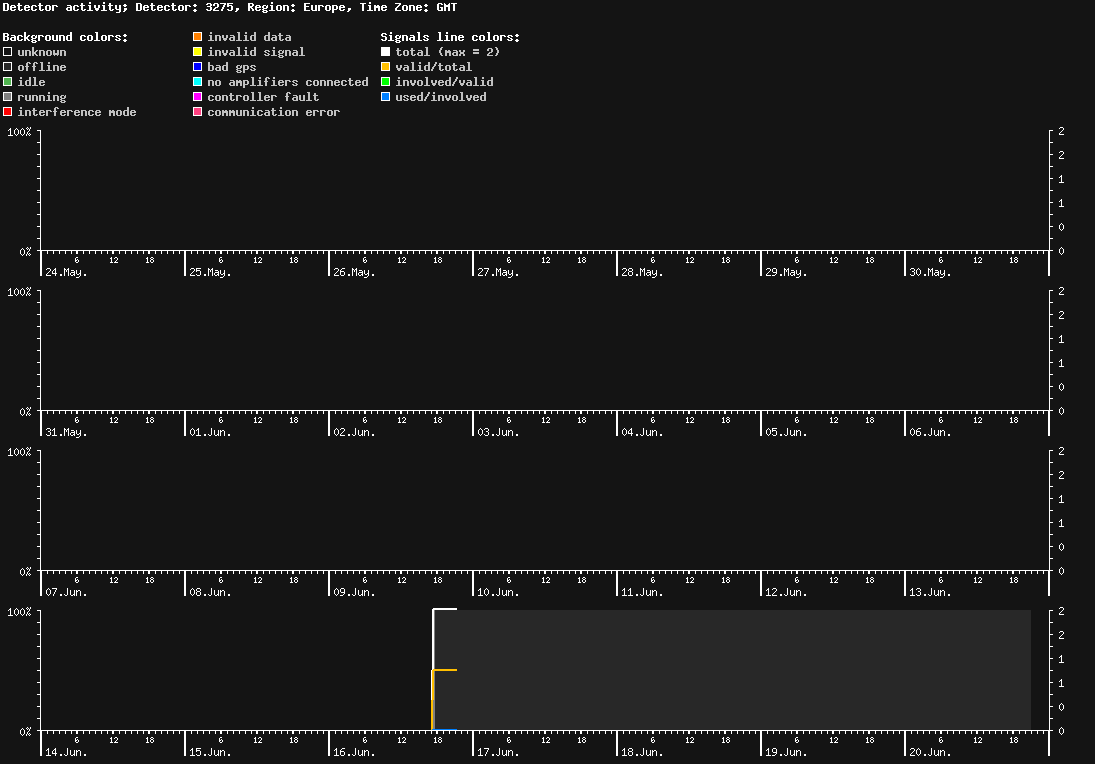Click the 0% label of the top chart
The image size is (1095, 764).
[25, 251]
